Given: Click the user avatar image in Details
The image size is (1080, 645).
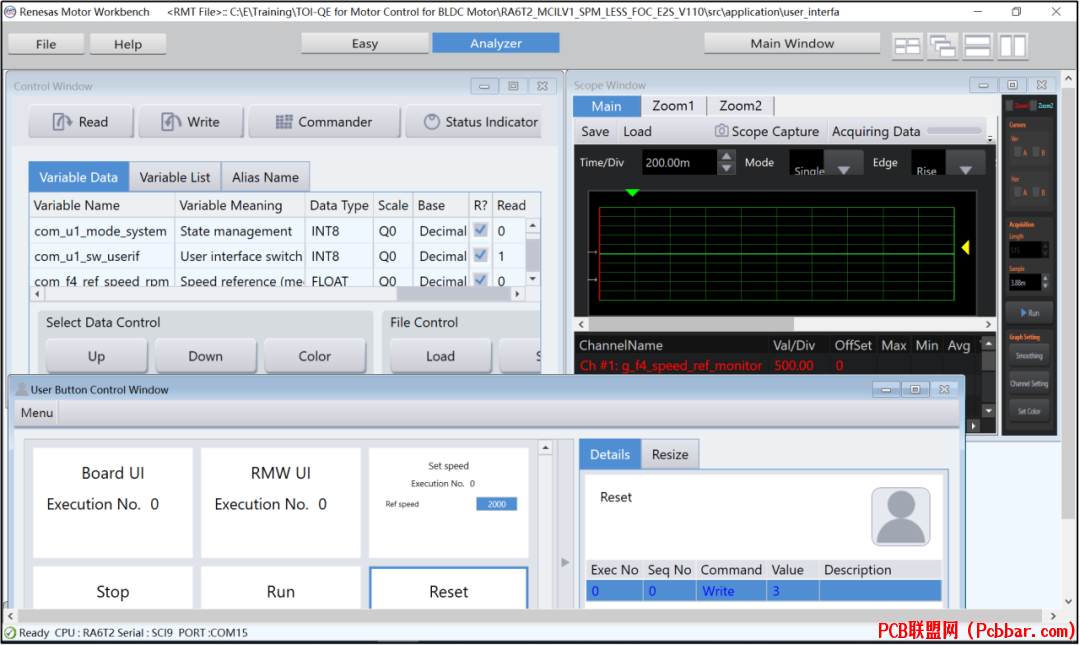Looking at the screenshot, I should pyautogui.click(x=900, y=516).
